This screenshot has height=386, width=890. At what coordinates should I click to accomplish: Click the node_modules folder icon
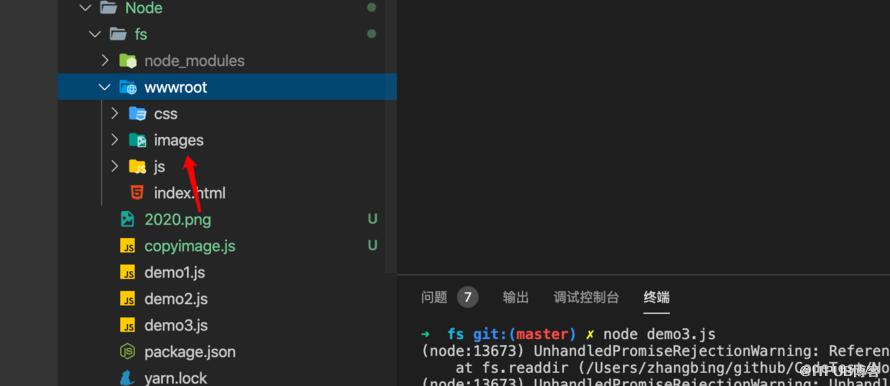(128, 61)
